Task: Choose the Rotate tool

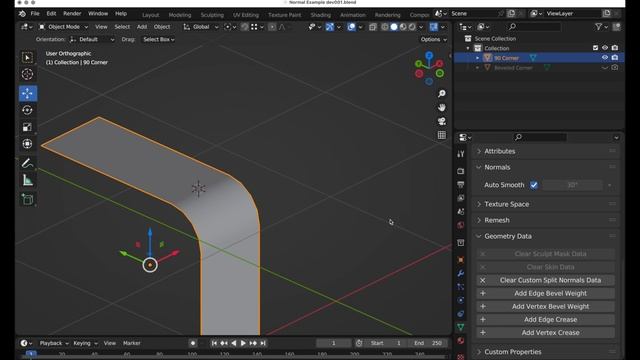Action: tap(27, 110)
